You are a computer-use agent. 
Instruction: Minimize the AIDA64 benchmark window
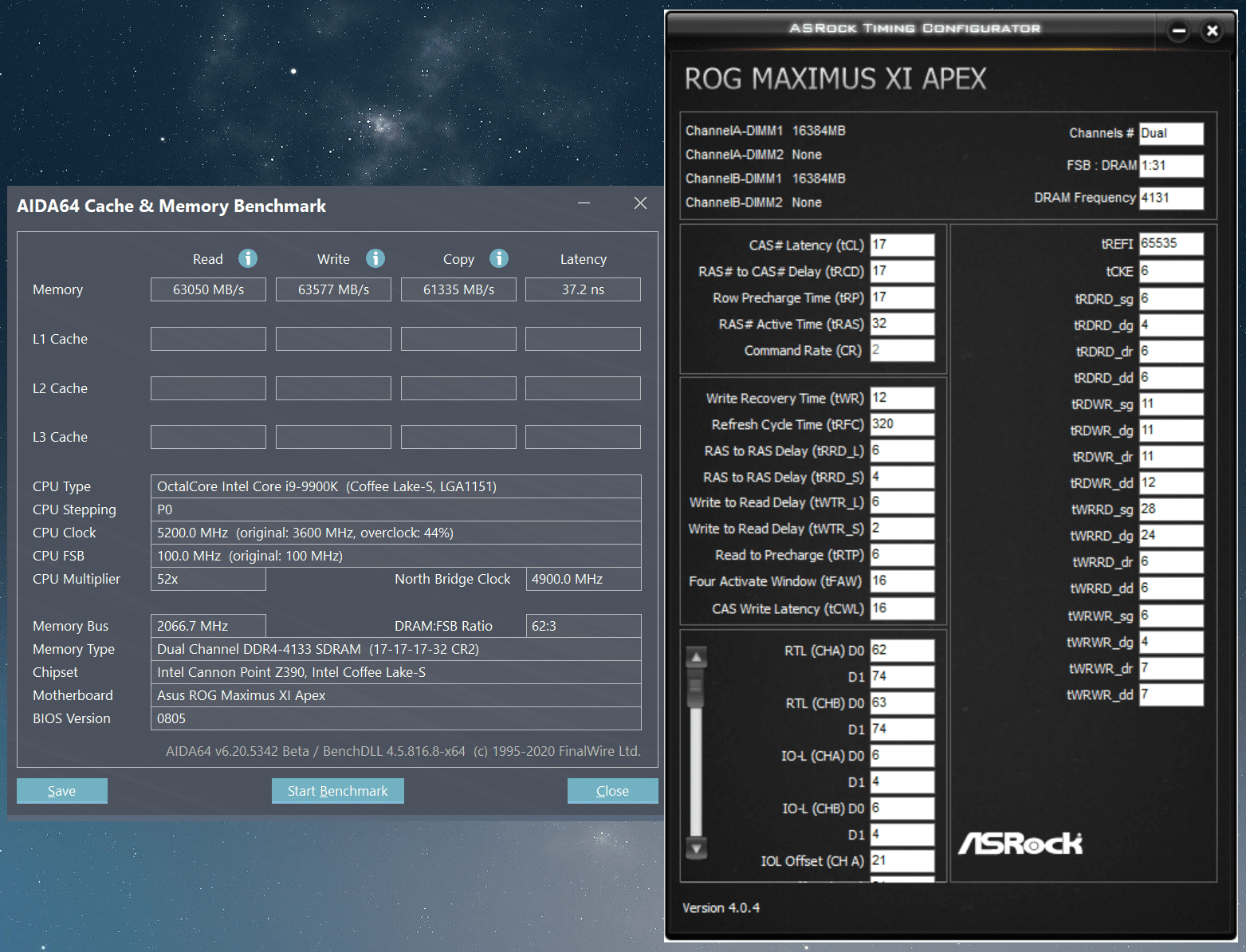point(584,203)
